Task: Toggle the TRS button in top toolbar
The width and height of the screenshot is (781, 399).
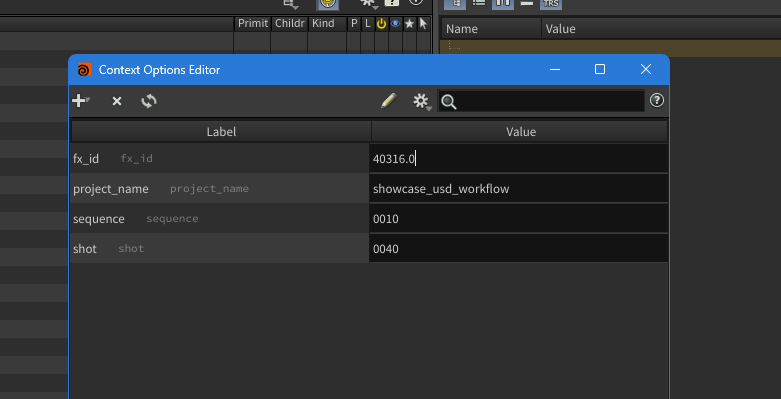Action: coord(551,3)
